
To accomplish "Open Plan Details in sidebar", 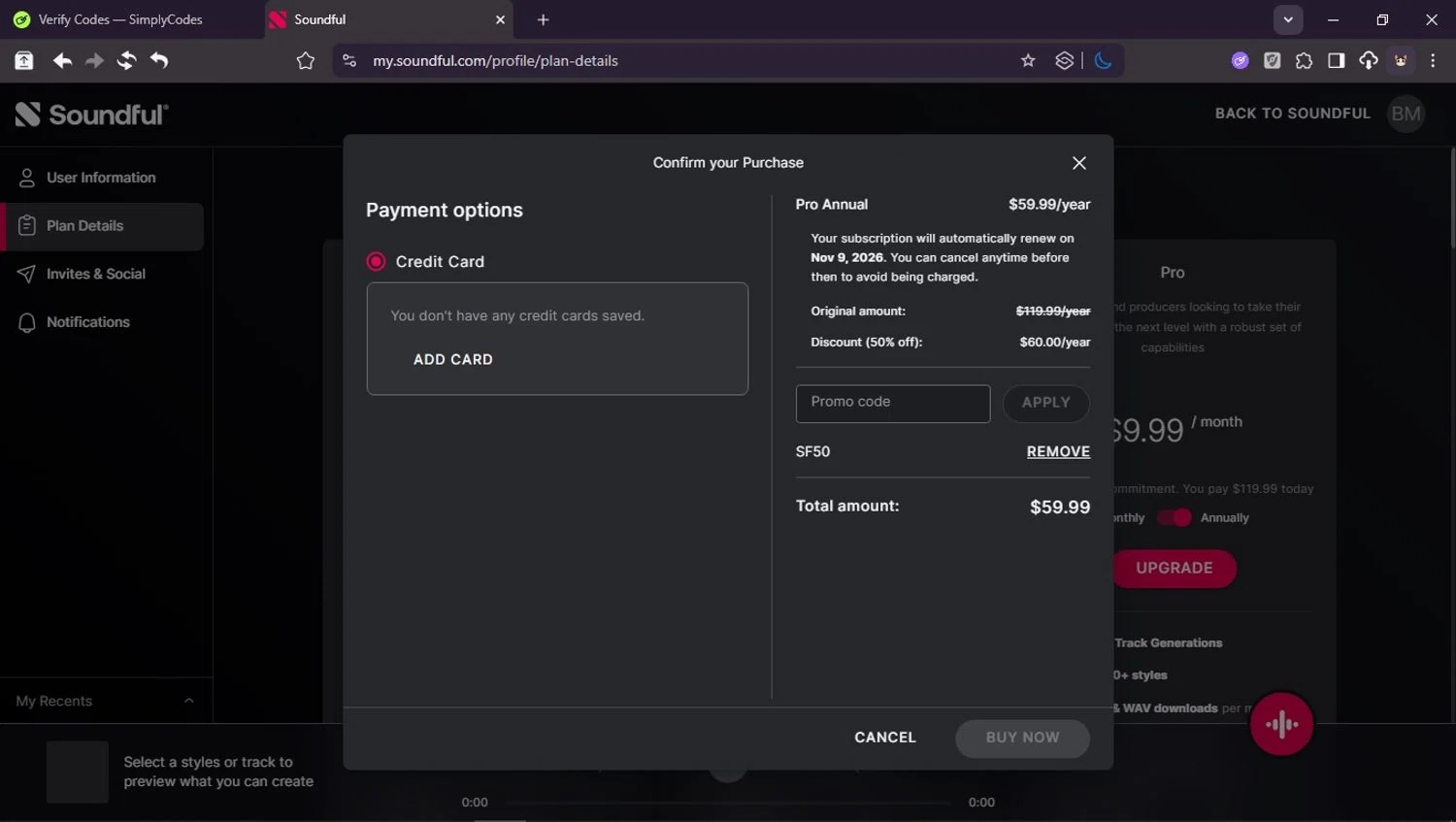I will pos(102,226).
